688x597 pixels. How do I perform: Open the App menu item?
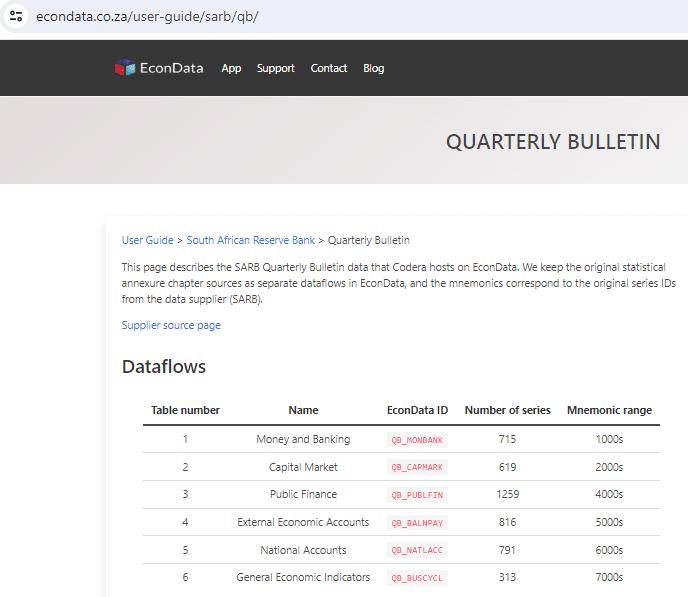click(231, 68)
